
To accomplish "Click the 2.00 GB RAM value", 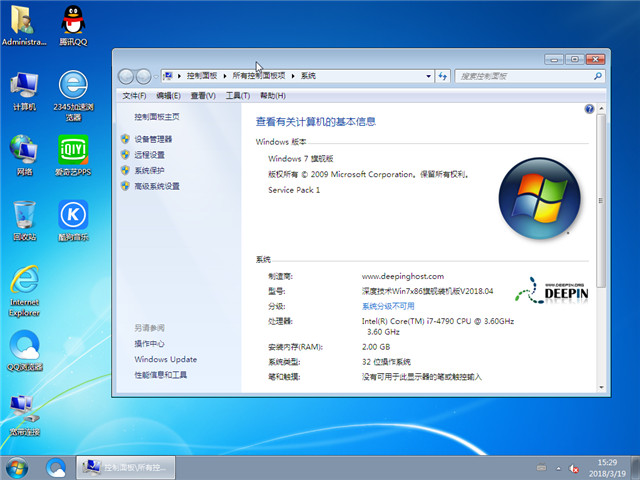I will click(x=376, y=347).
